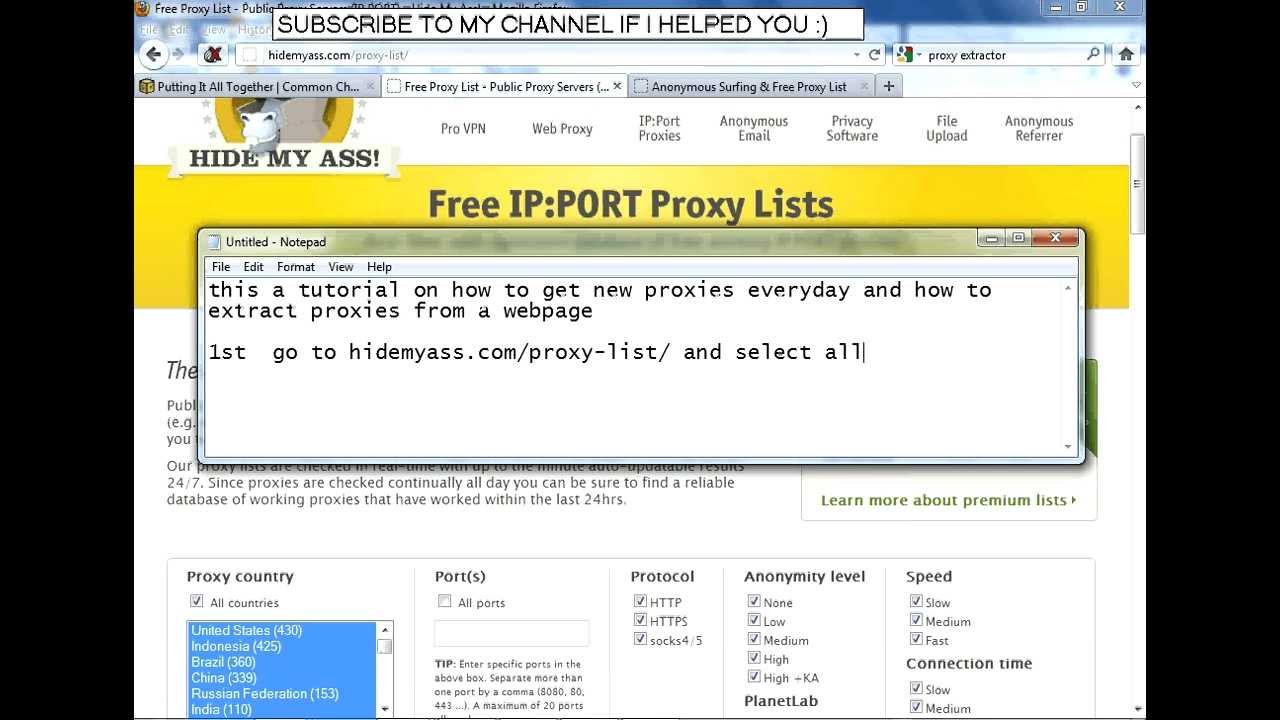Click the Pro VPN navigation link
1280x720 pixels.
coord(463,129)
